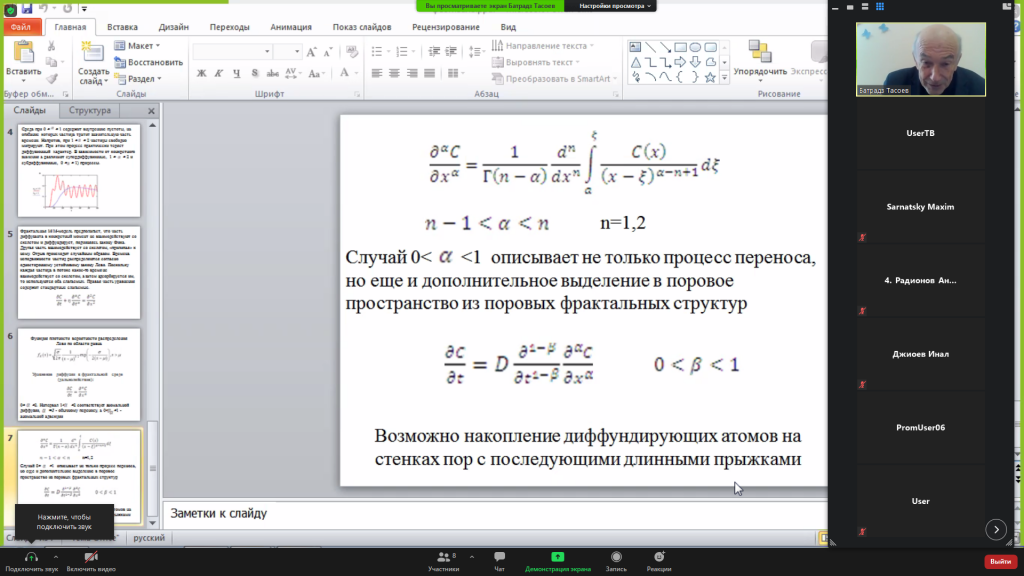
Task: Open the font name combo box
Action: point(232,52)
